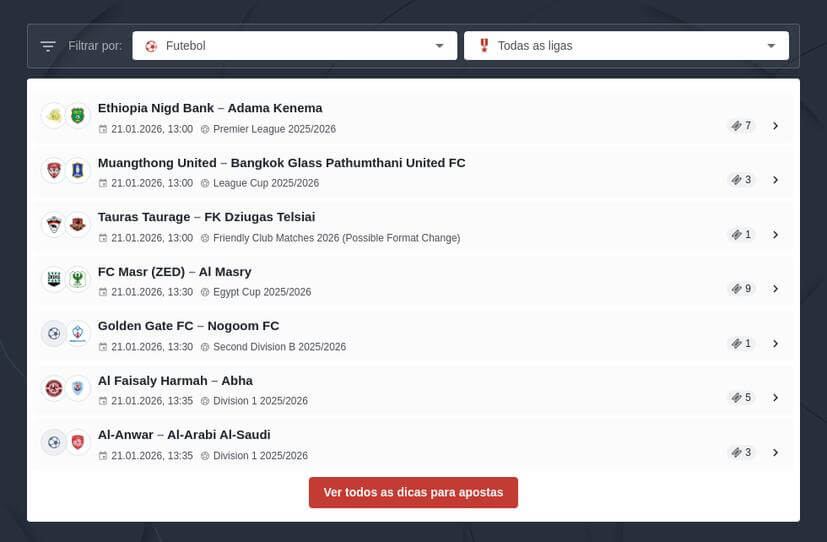The width and height of the screenshot is (827, 542).
Task: Click the Al-Arabi Al-Saudi team logo
Action: pyautogui.click(x=78, y=442)
